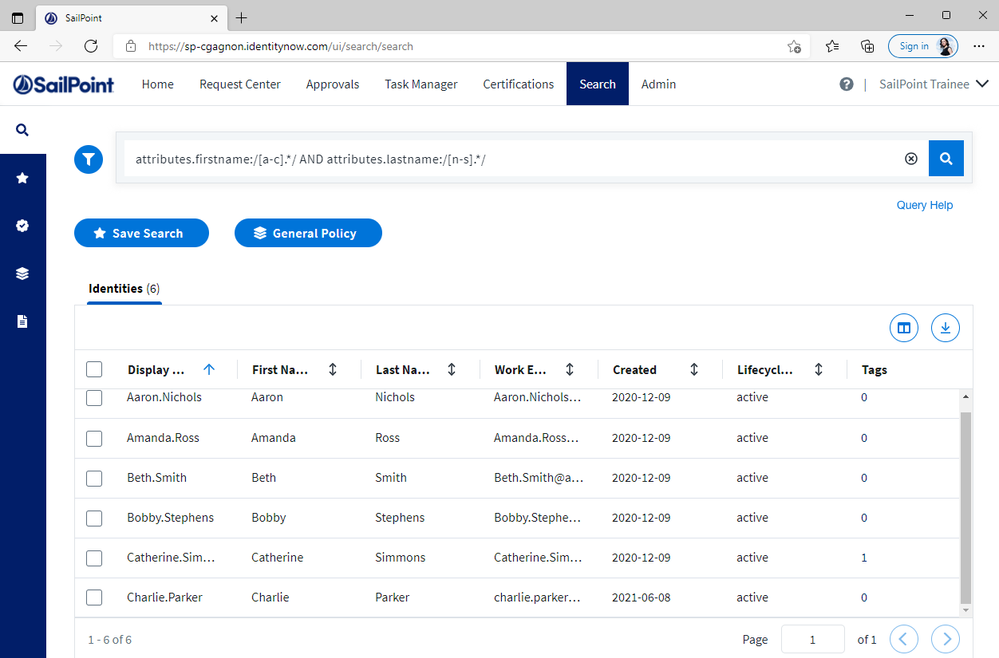Open the column chooser icon above table

click(904, 327)
